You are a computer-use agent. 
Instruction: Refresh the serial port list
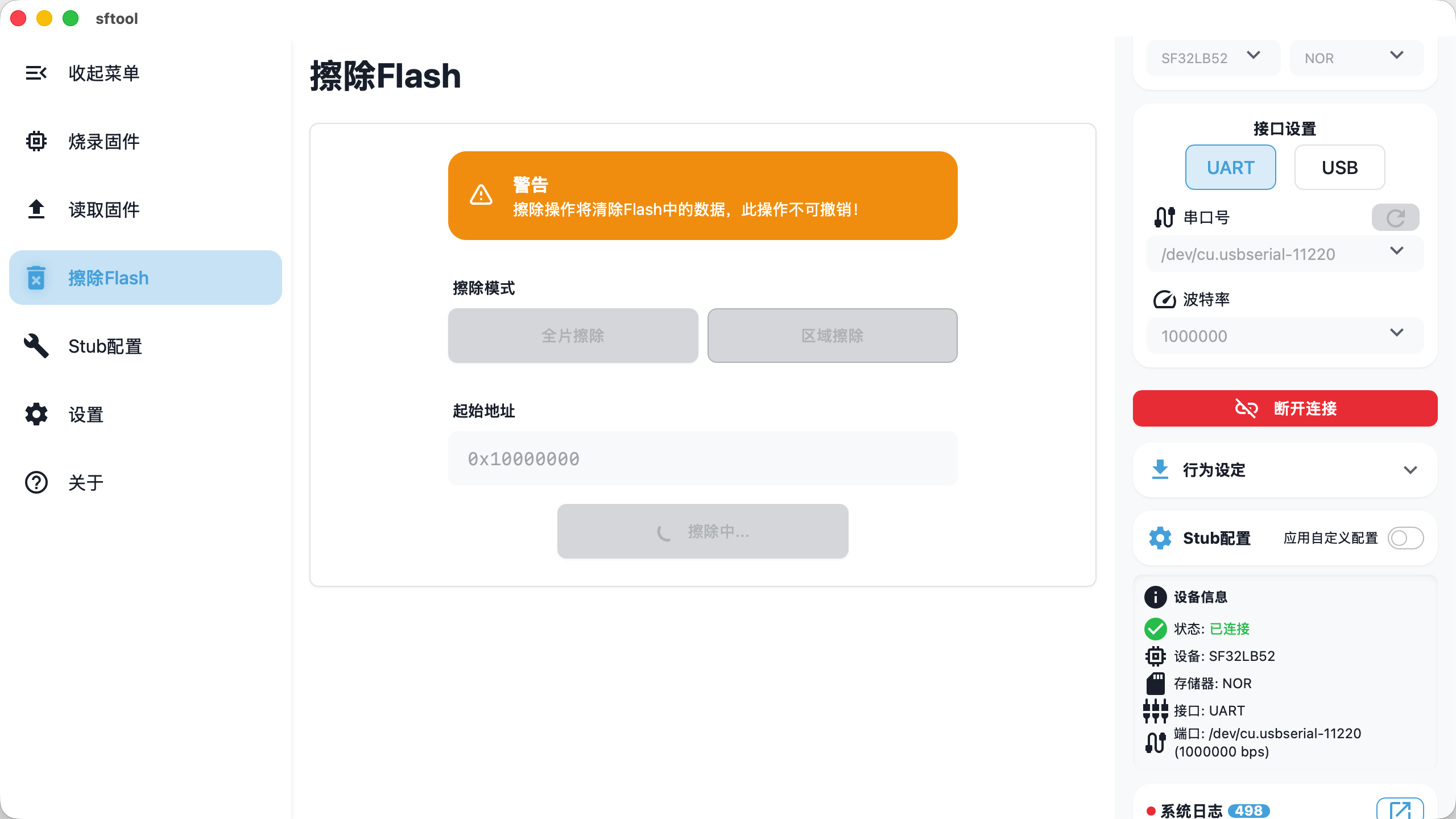1395,217
